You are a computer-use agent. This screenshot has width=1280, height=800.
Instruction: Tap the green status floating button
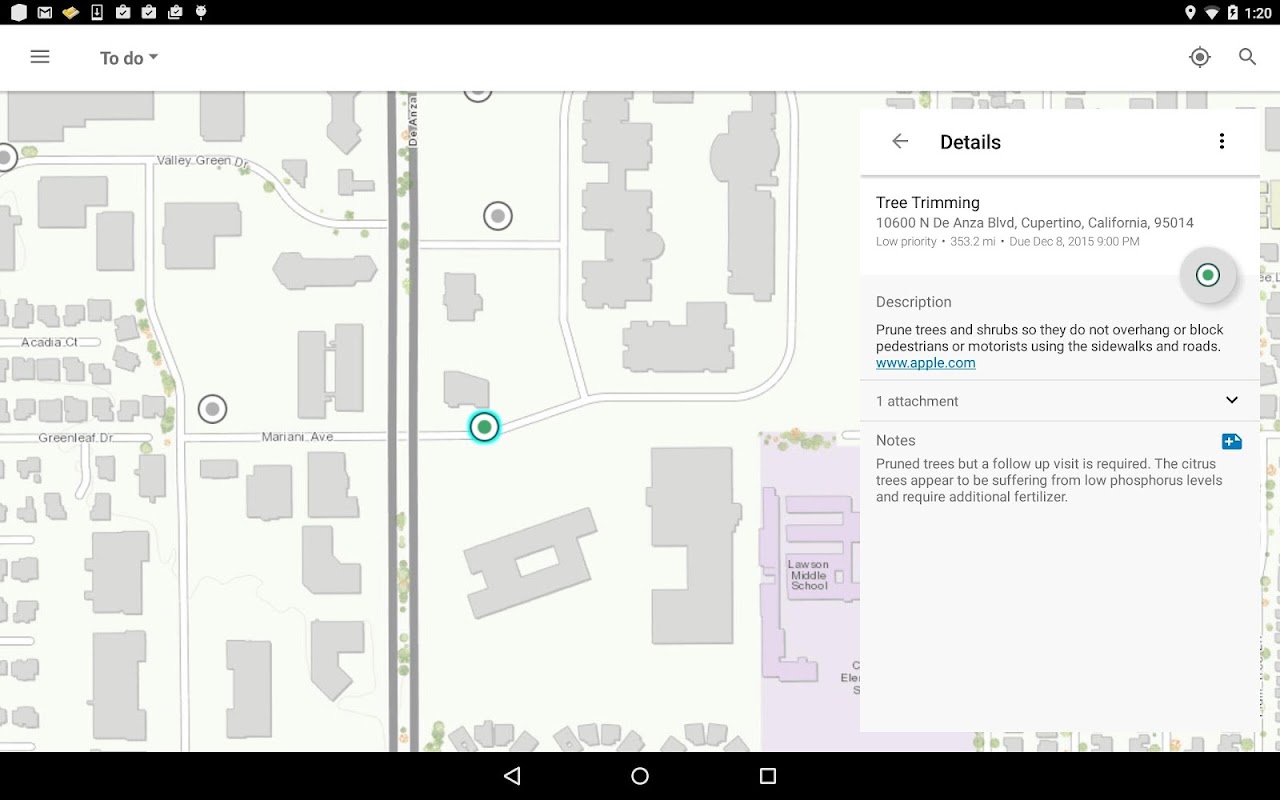[x=1208, y=275]
